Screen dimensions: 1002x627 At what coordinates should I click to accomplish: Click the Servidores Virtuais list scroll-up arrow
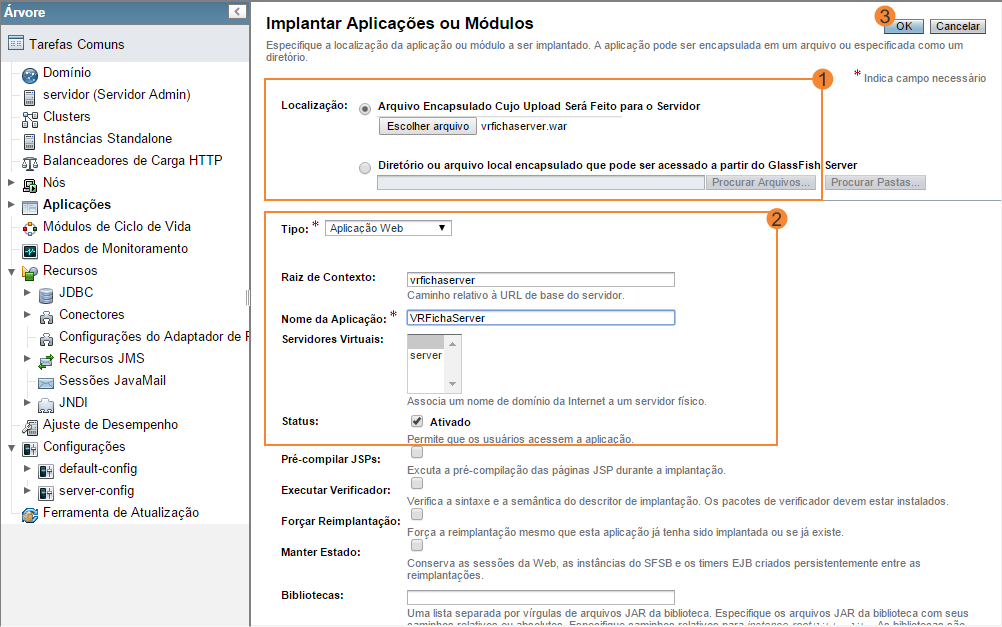click(452, 344)
